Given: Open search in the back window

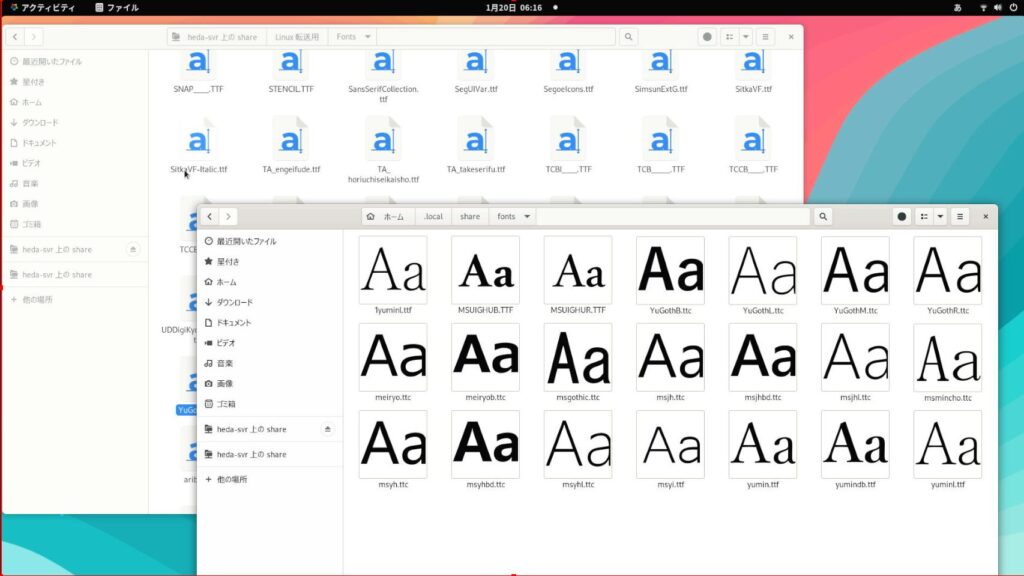Looking at the screenshot, I should coord(628,37).
